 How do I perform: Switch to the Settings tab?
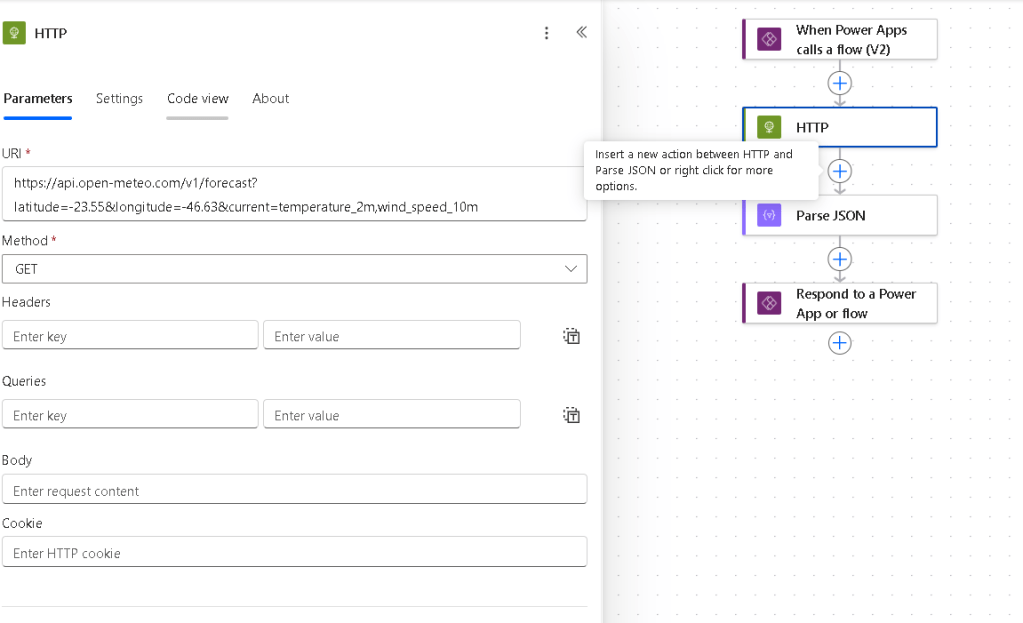pos(119,98)
